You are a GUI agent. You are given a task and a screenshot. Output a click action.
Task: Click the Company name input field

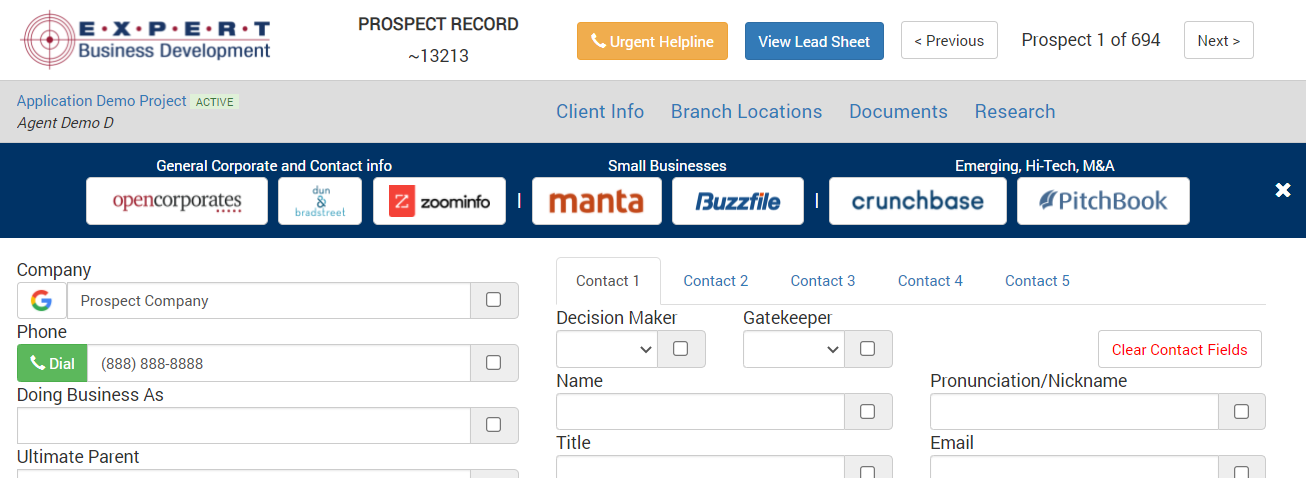269,301
